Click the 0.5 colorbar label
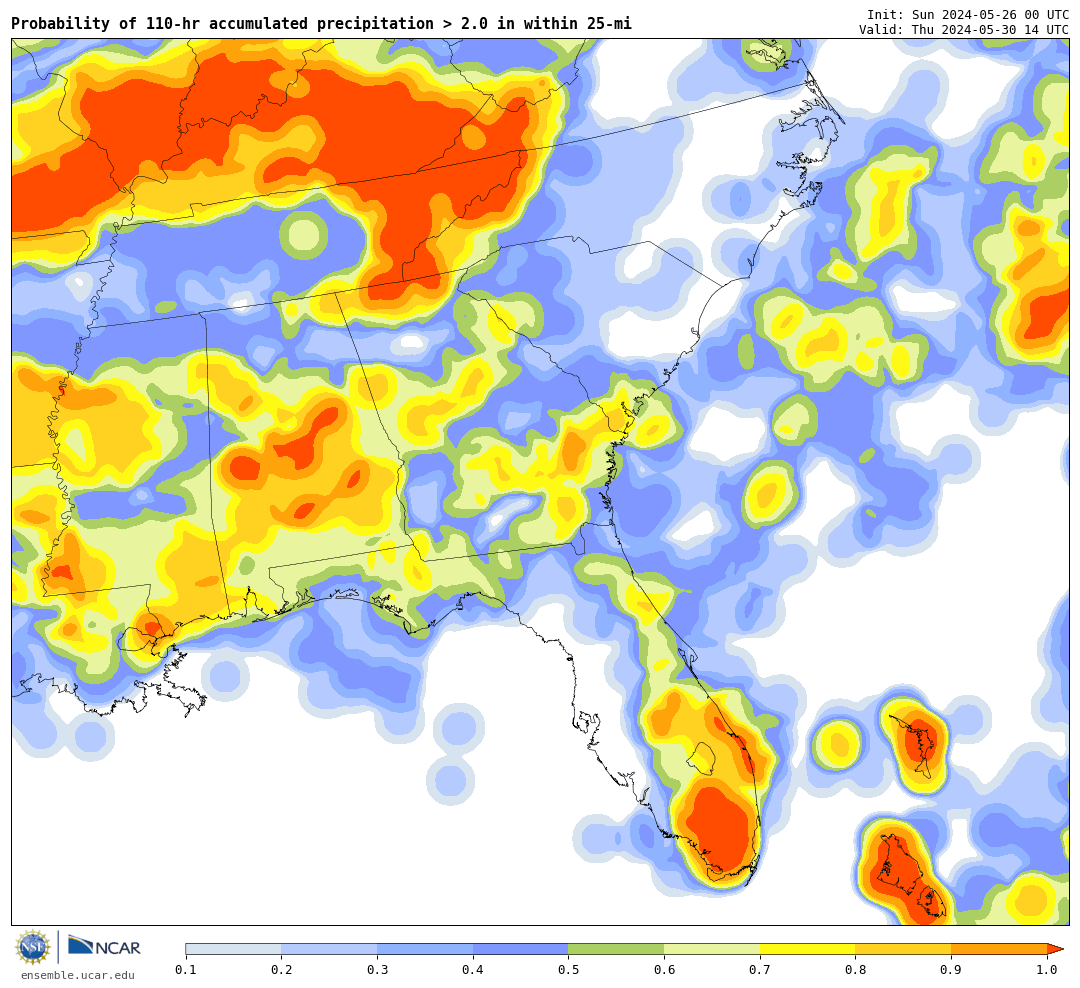Screen dimensions: 1080x988 tap(569, 970)
